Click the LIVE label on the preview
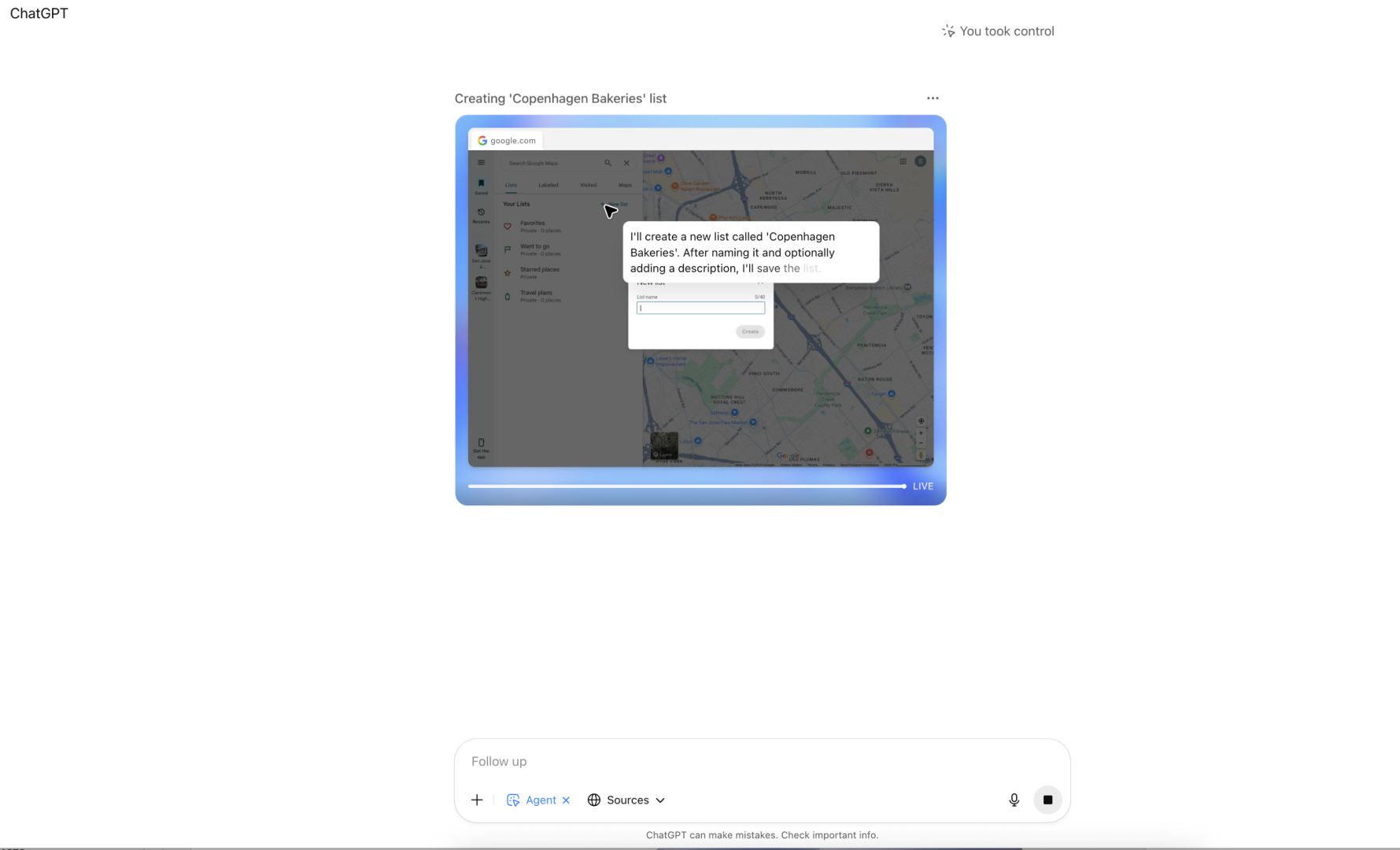The width and height of the screenshot is (1400, 850). [x=923, y=486]
